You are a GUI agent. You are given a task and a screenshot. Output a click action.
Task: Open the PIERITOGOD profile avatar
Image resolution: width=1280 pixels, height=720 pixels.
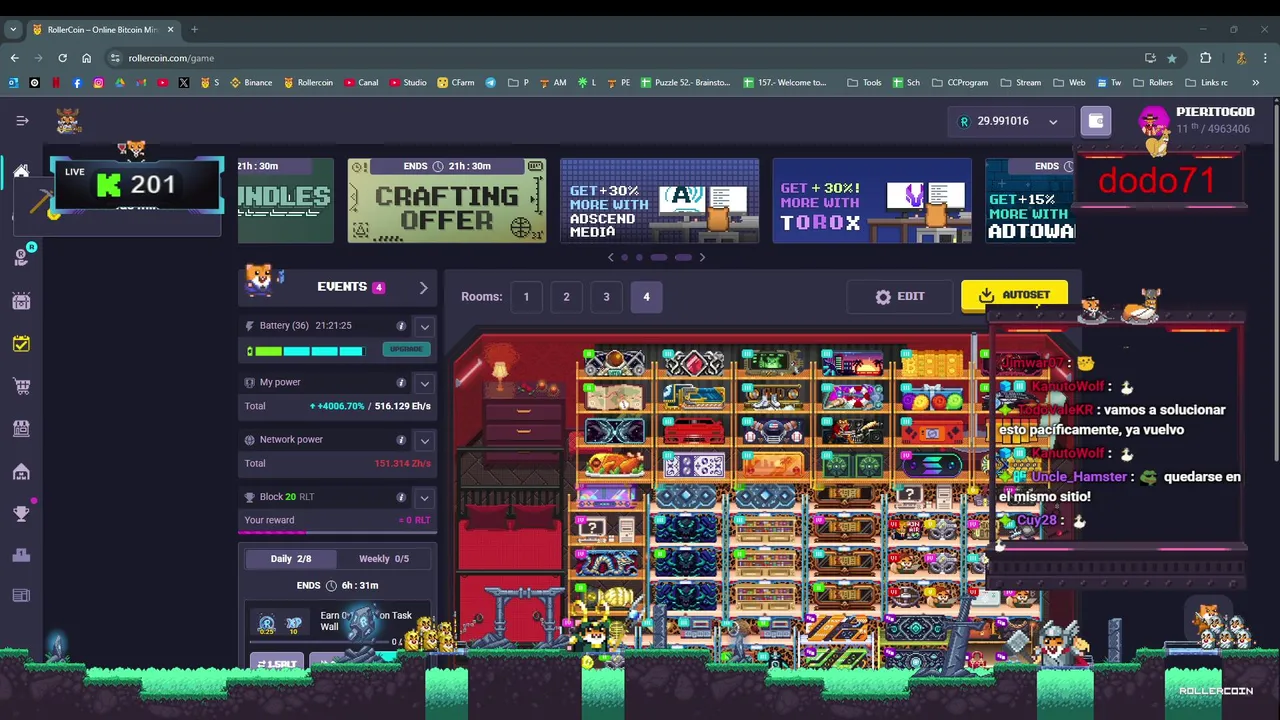(1153, 121)
